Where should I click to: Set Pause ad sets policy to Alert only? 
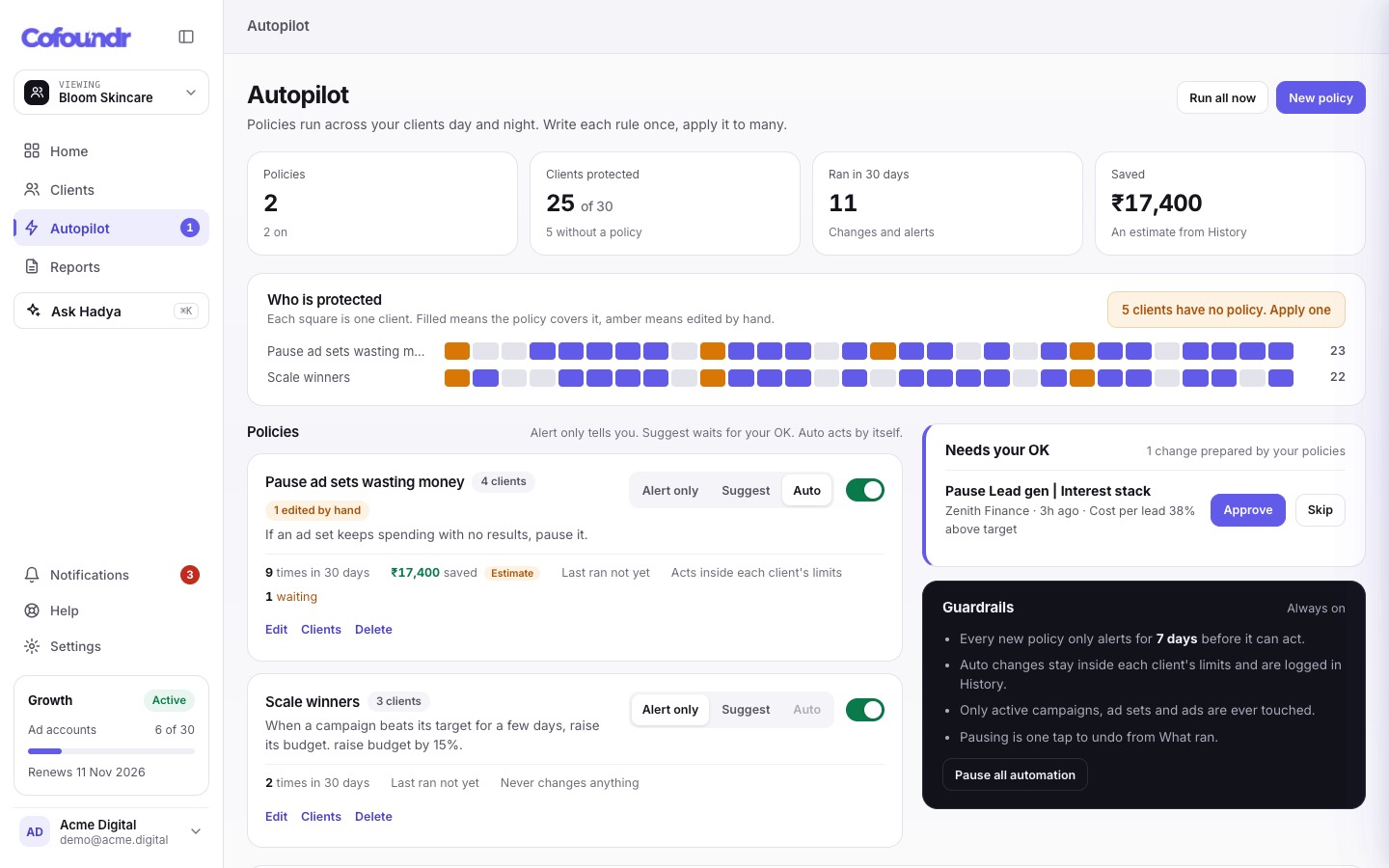pos(670,490)
